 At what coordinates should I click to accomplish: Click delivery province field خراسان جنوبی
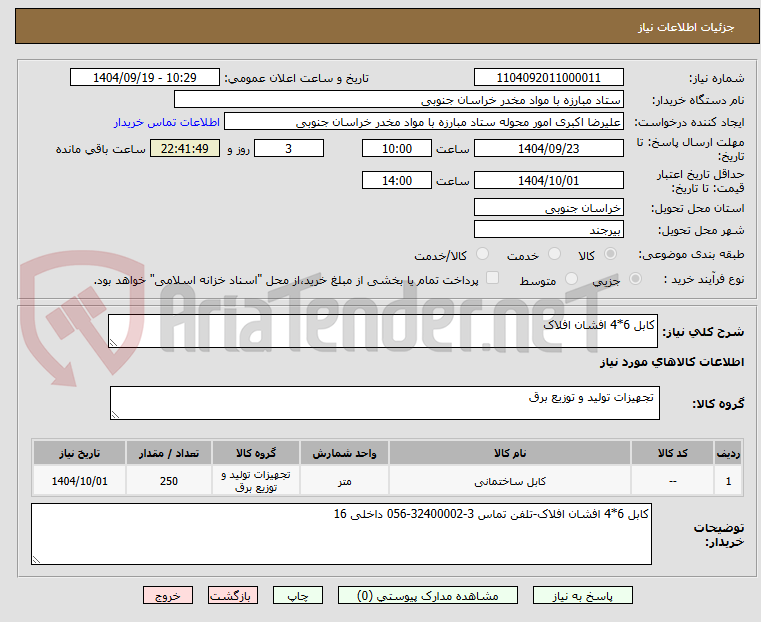pos(548,208)
